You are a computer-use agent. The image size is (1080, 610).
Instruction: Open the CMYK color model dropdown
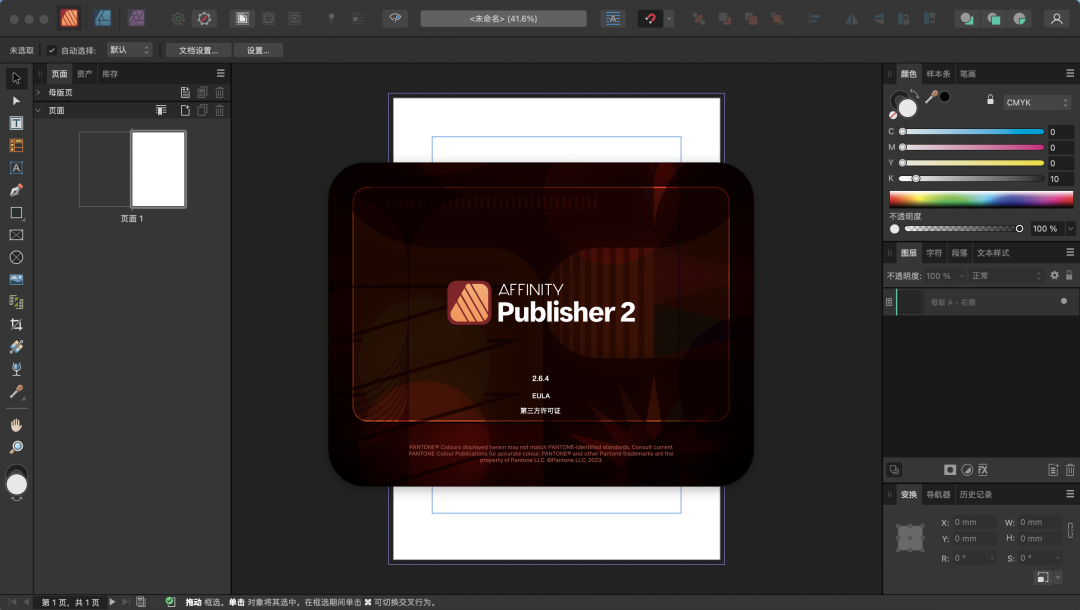(x=1037, y=102)
